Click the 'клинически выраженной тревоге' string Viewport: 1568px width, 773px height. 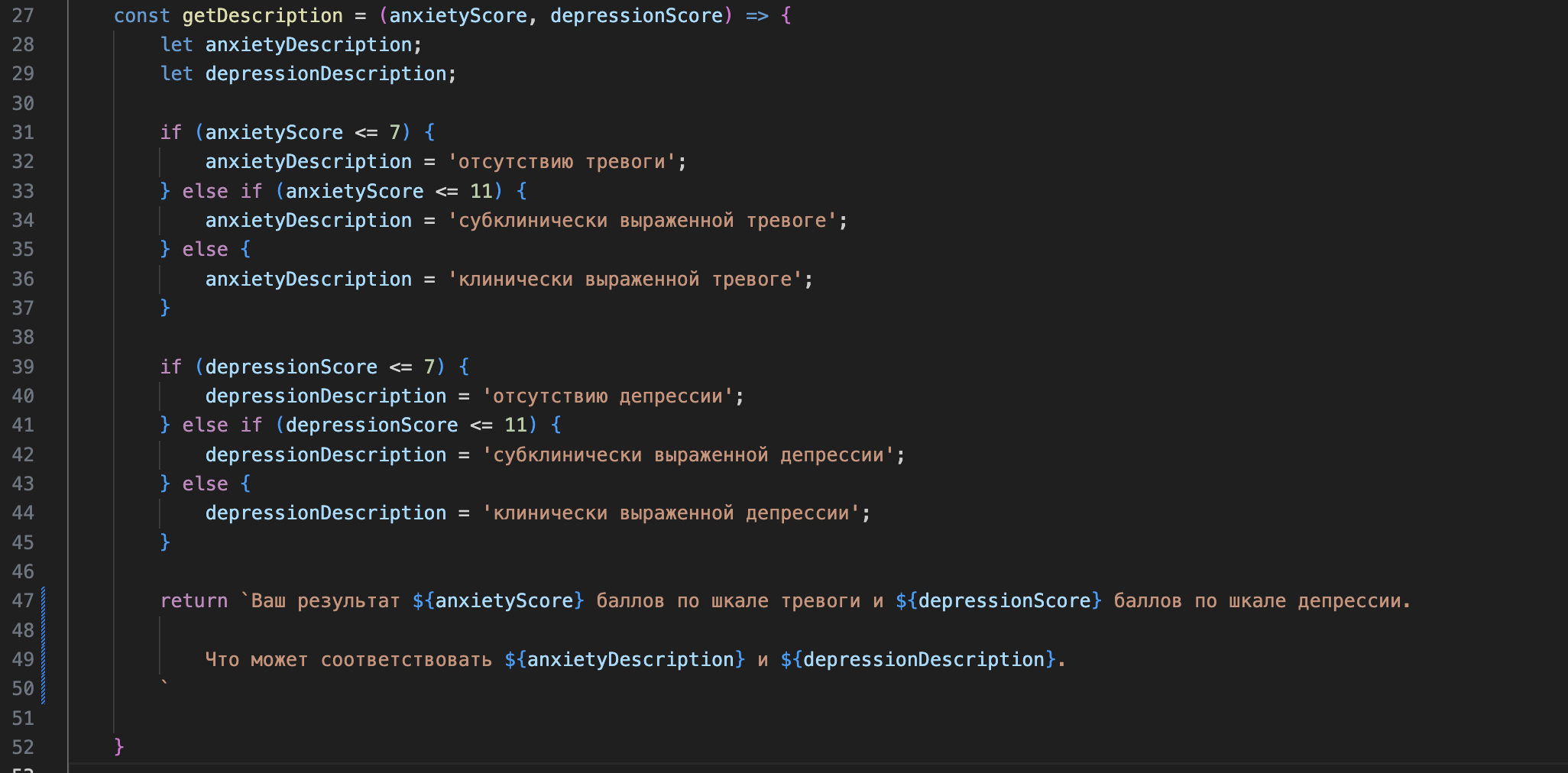625,280
